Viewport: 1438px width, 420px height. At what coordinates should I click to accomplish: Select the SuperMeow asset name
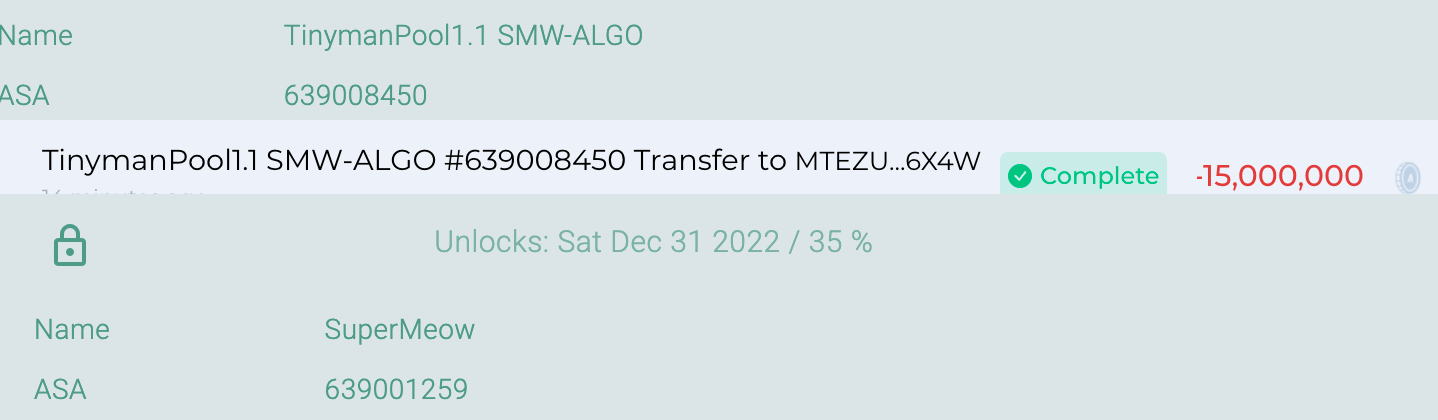[400, 330]
